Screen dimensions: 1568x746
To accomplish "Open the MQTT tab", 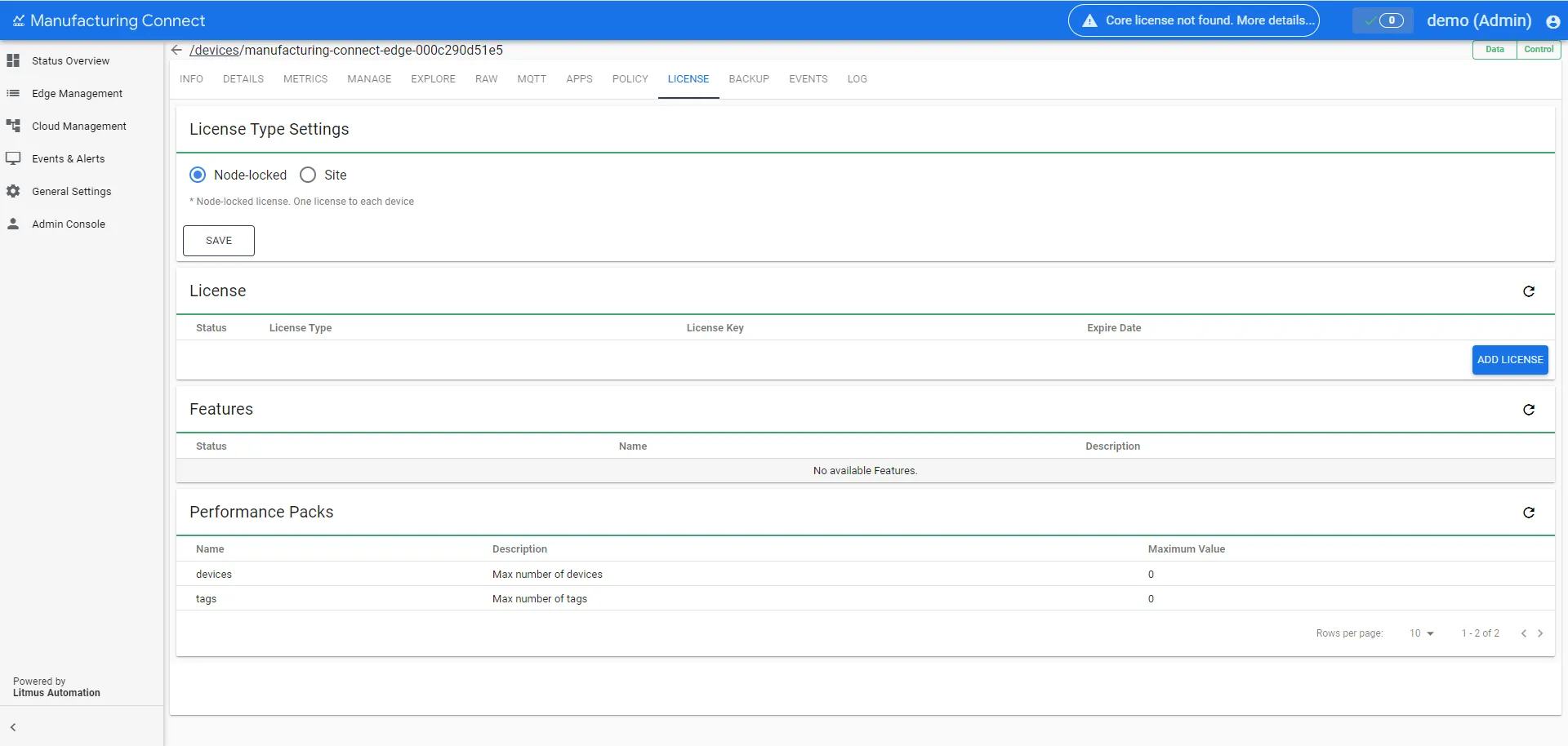I will [532, 79].
